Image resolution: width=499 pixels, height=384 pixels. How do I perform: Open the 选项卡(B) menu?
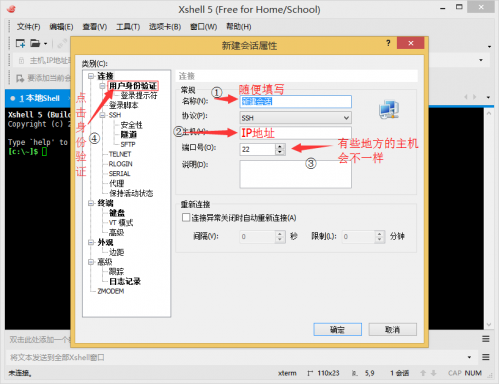pos(165,27)
